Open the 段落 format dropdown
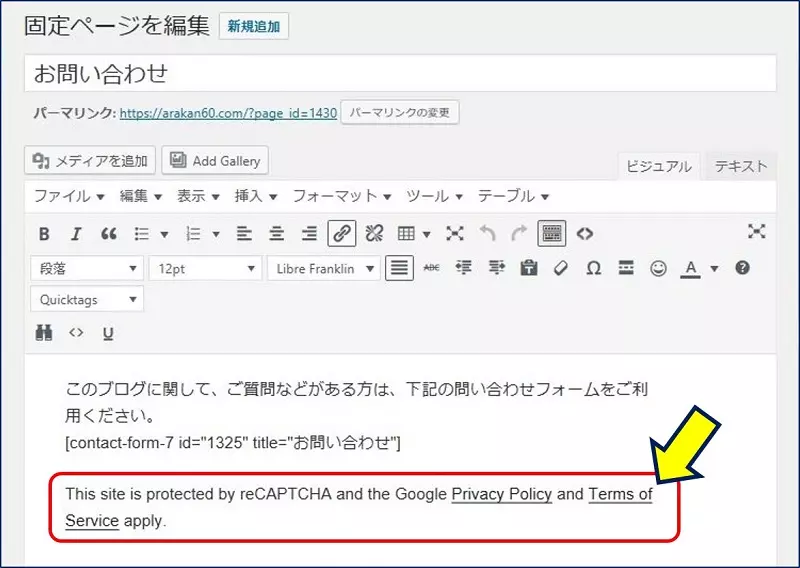The height and width of the screenshot is (568, 800). 87,268
